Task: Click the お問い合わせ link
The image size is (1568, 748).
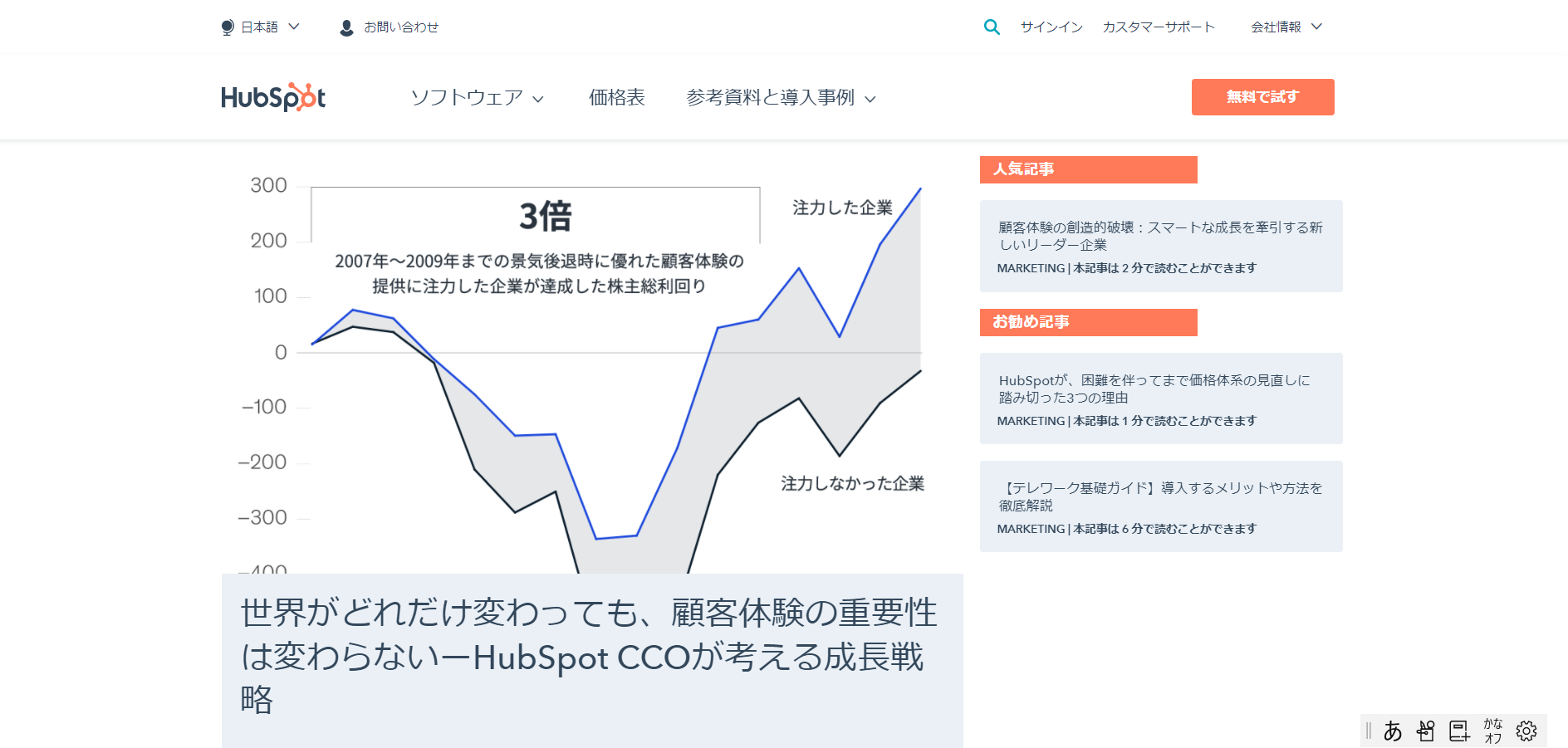Action: coord(401,27)
